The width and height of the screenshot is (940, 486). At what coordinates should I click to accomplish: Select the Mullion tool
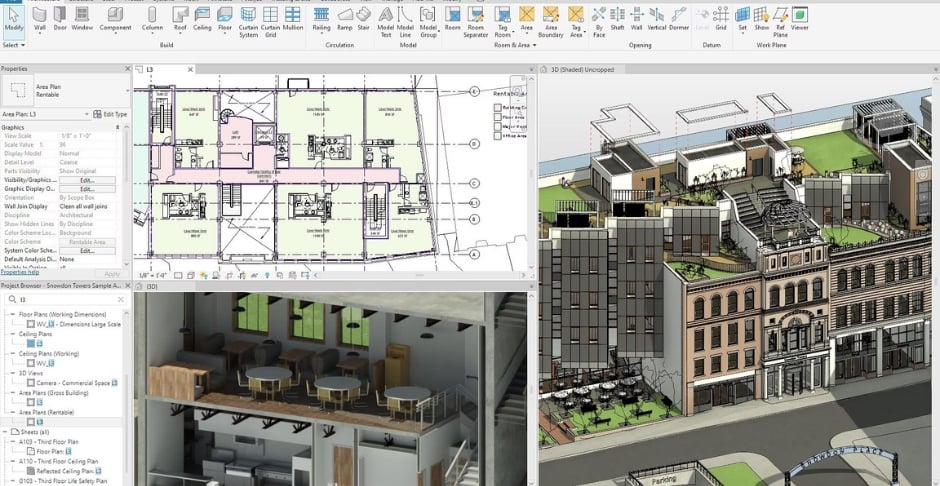pyautogui.click(x=293, y=20)
